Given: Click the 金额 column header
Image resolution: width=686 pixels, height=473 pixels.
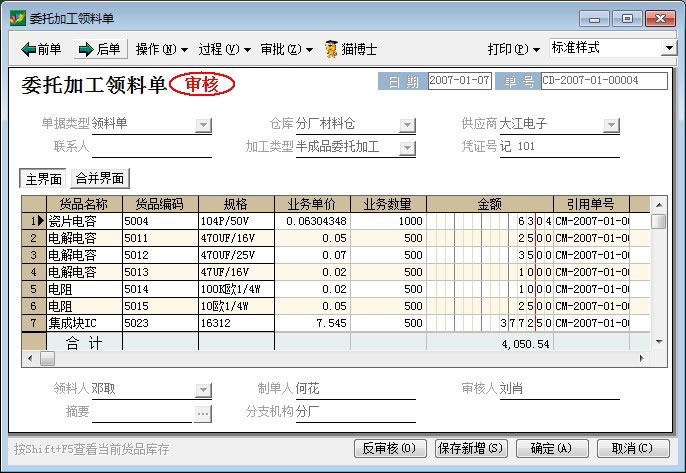Looking at the screenshot, I should coord(490,204).
